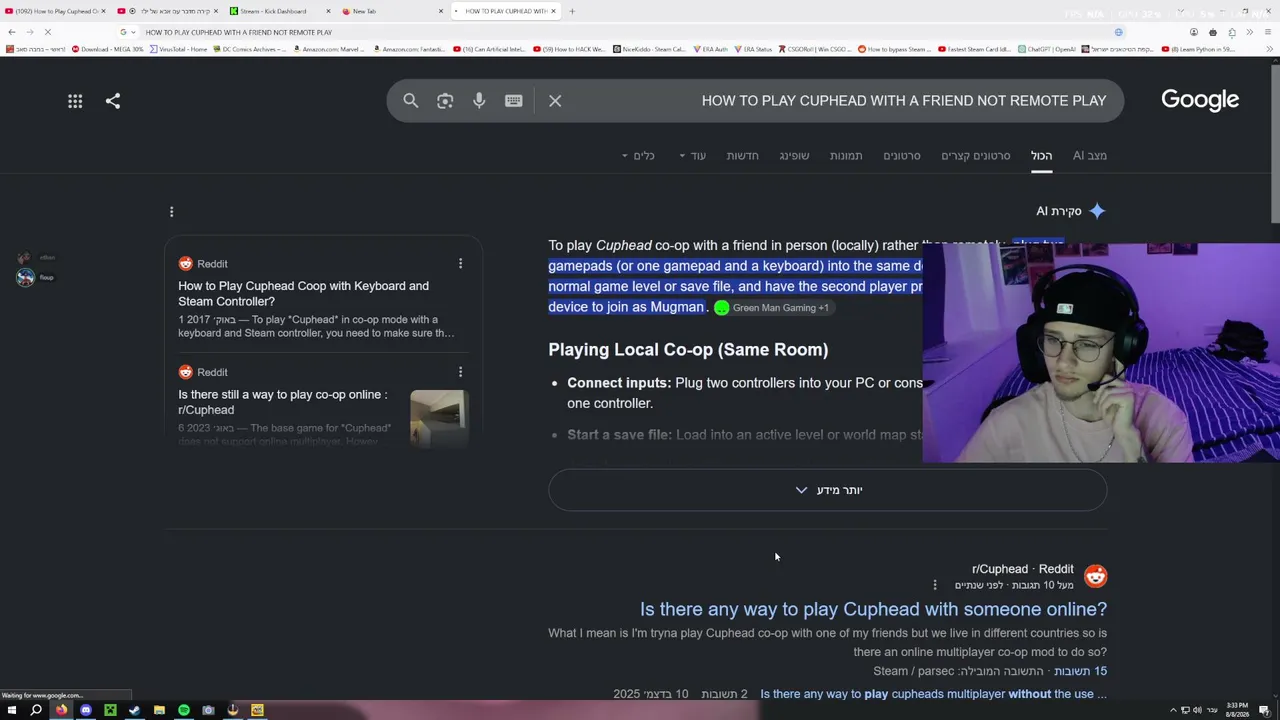Open Google Lens image search
1280x720 pixels.
445,101
